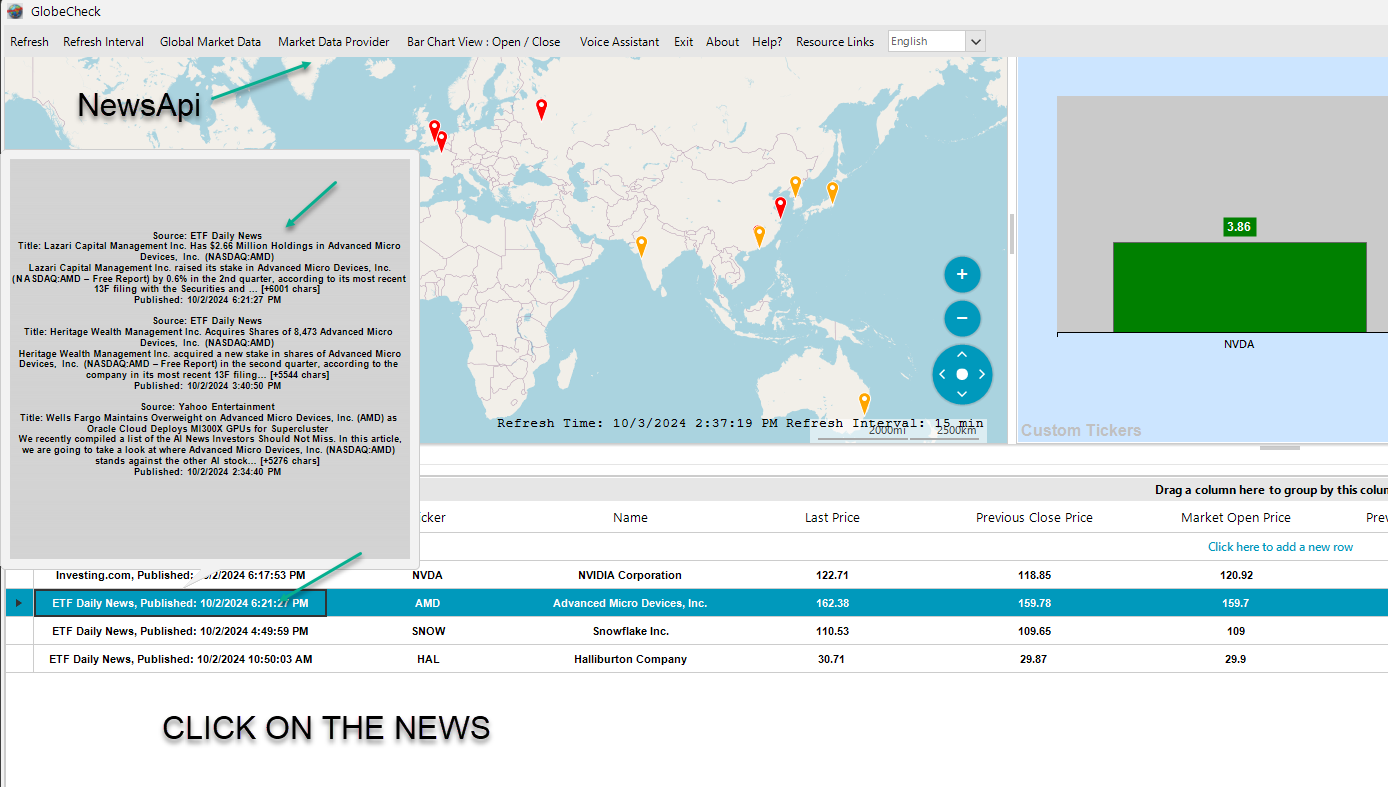Click the Investing.com news cell in NVDA row

point(180,575)
